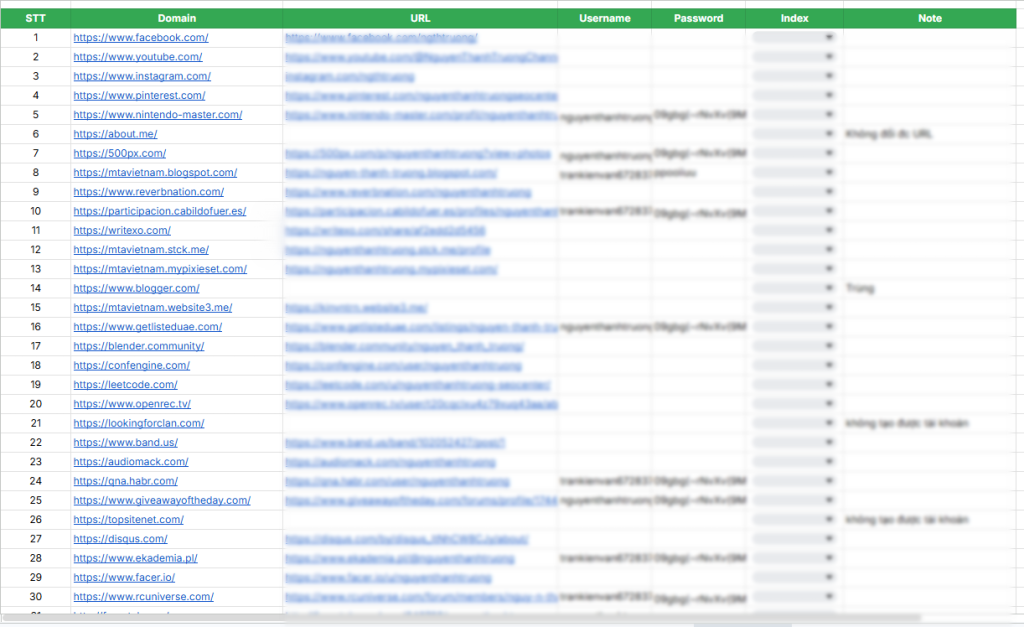The width and height of the screenshot is (1024, 627).
Task: Visit the https://www.band.us/ link
Action: (x=126, y=442)
